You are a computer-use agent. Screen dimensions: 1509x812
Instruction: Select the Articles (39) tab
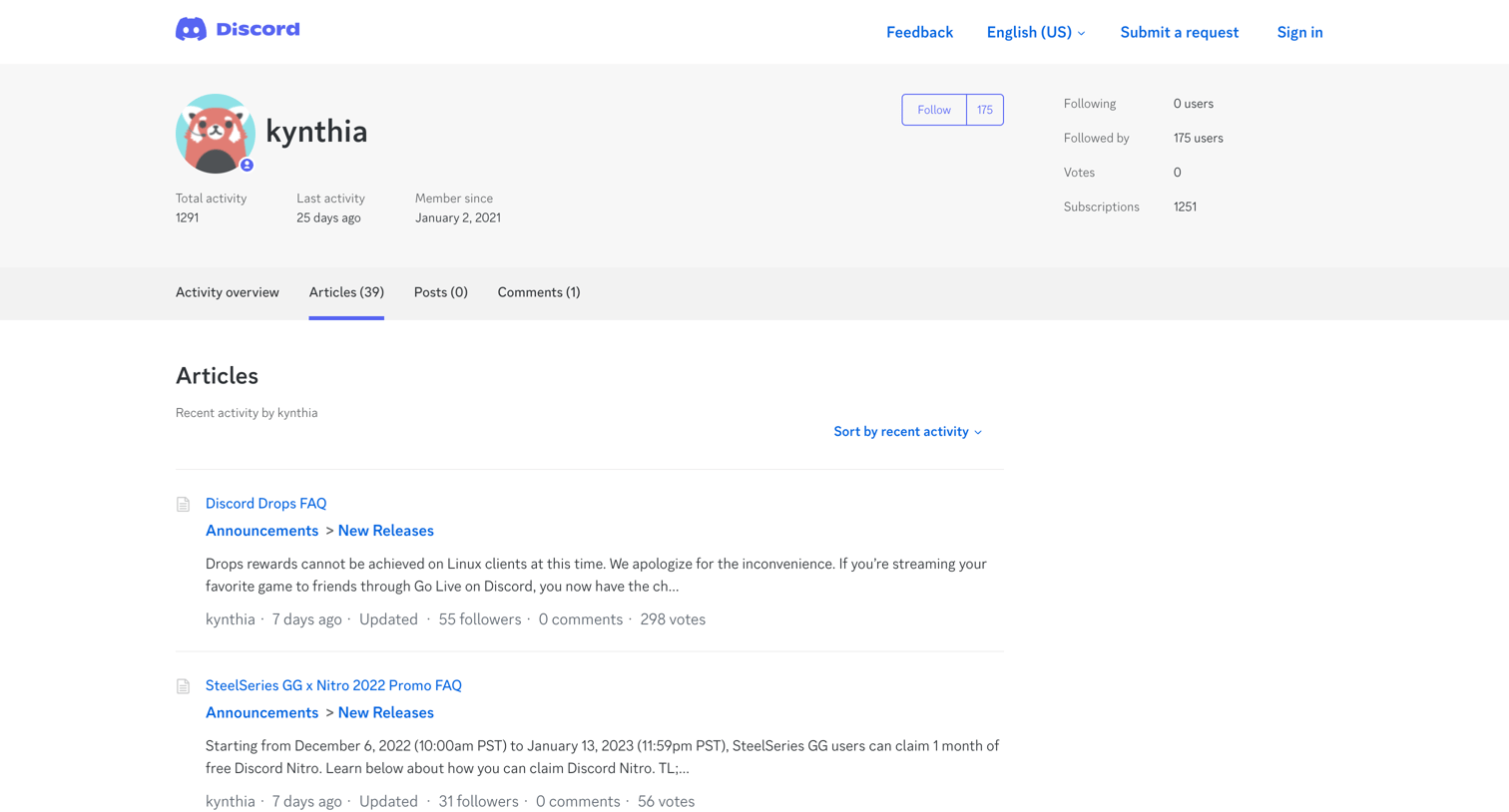click(346, 292)
